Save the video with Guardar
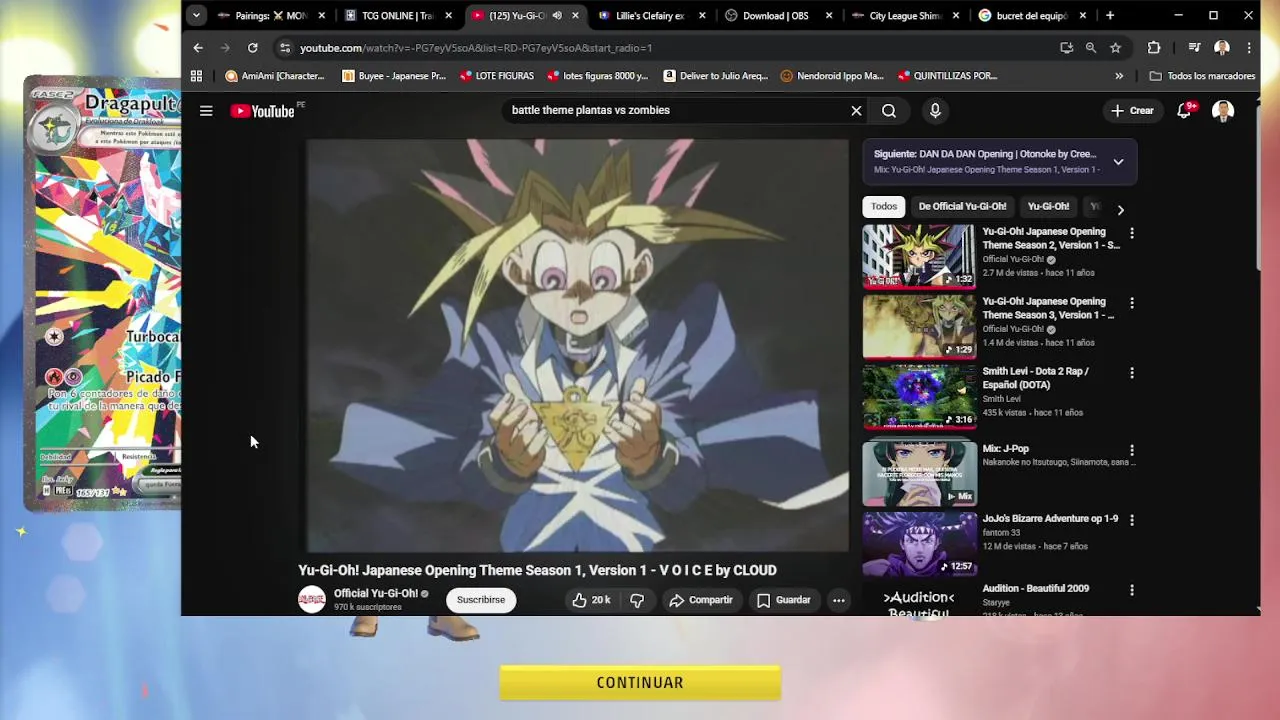1280x720 pixels. coord(783,600)
